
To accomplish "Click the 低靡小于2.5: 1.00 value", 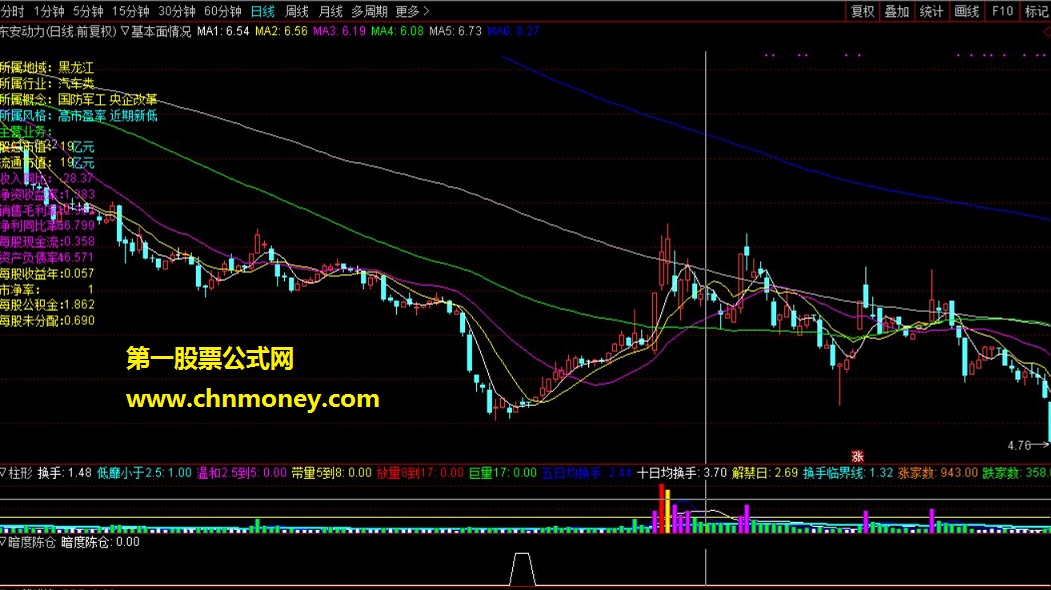I will click(x=144, y=473).
